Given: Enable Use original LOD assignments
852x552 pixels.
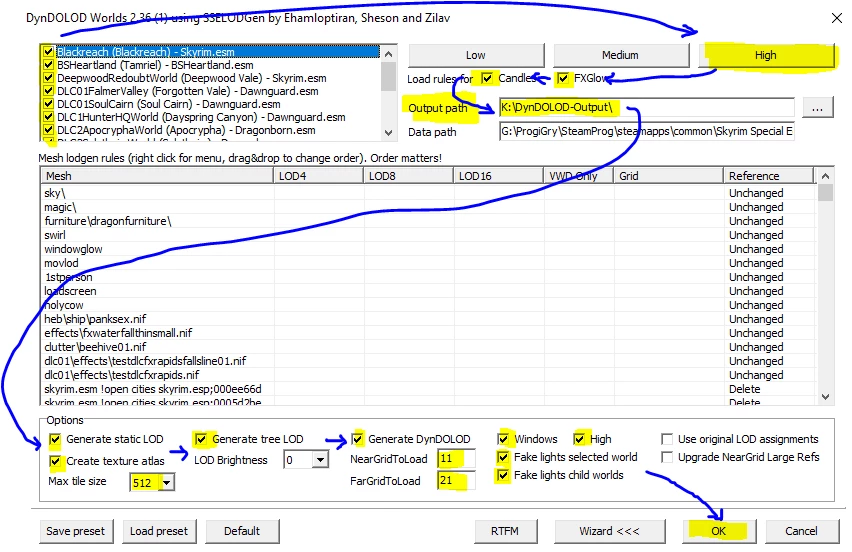Looking at the screenshot, I should point(667,439).
